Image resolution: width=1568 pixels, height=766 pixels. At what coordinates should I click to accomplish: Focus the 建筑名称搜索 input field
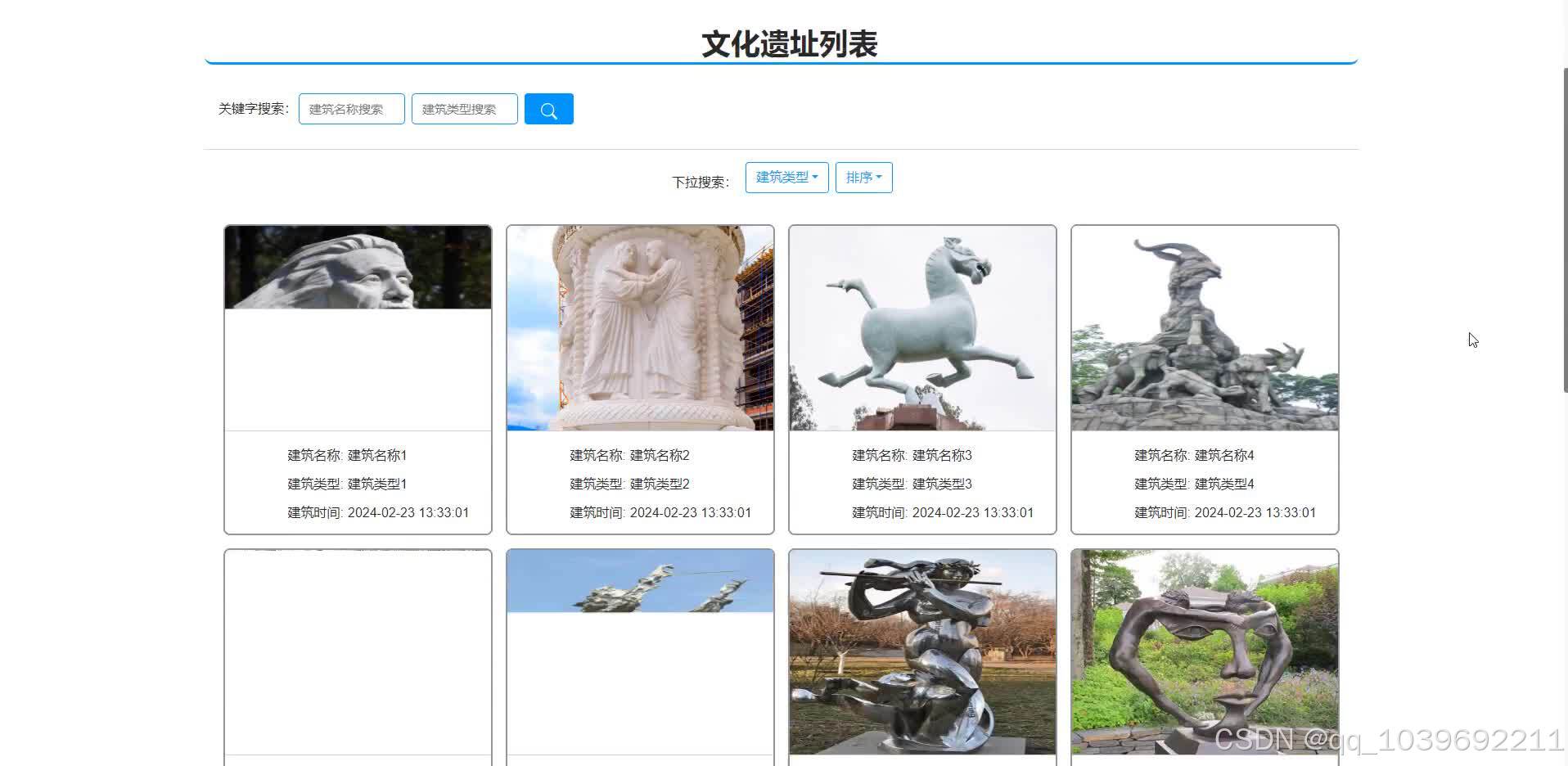click(x=352, y=109)
